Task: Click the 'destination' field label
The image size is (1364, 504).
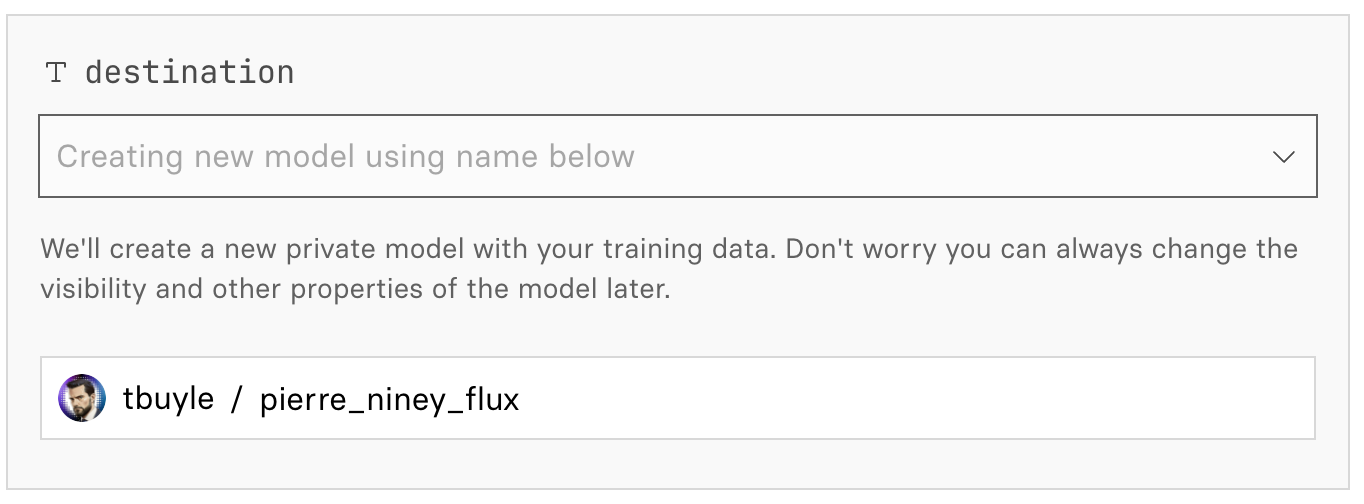Action: (189, 73)
